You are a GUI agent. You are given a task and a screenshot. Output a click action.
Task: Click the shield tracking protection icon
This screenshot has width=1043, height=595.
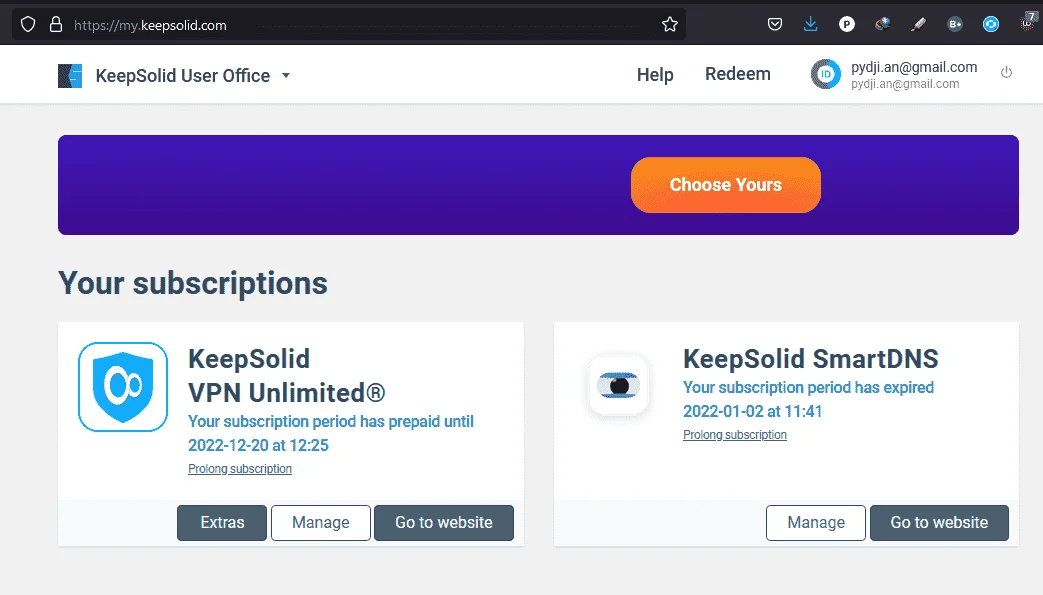[27, 25]
